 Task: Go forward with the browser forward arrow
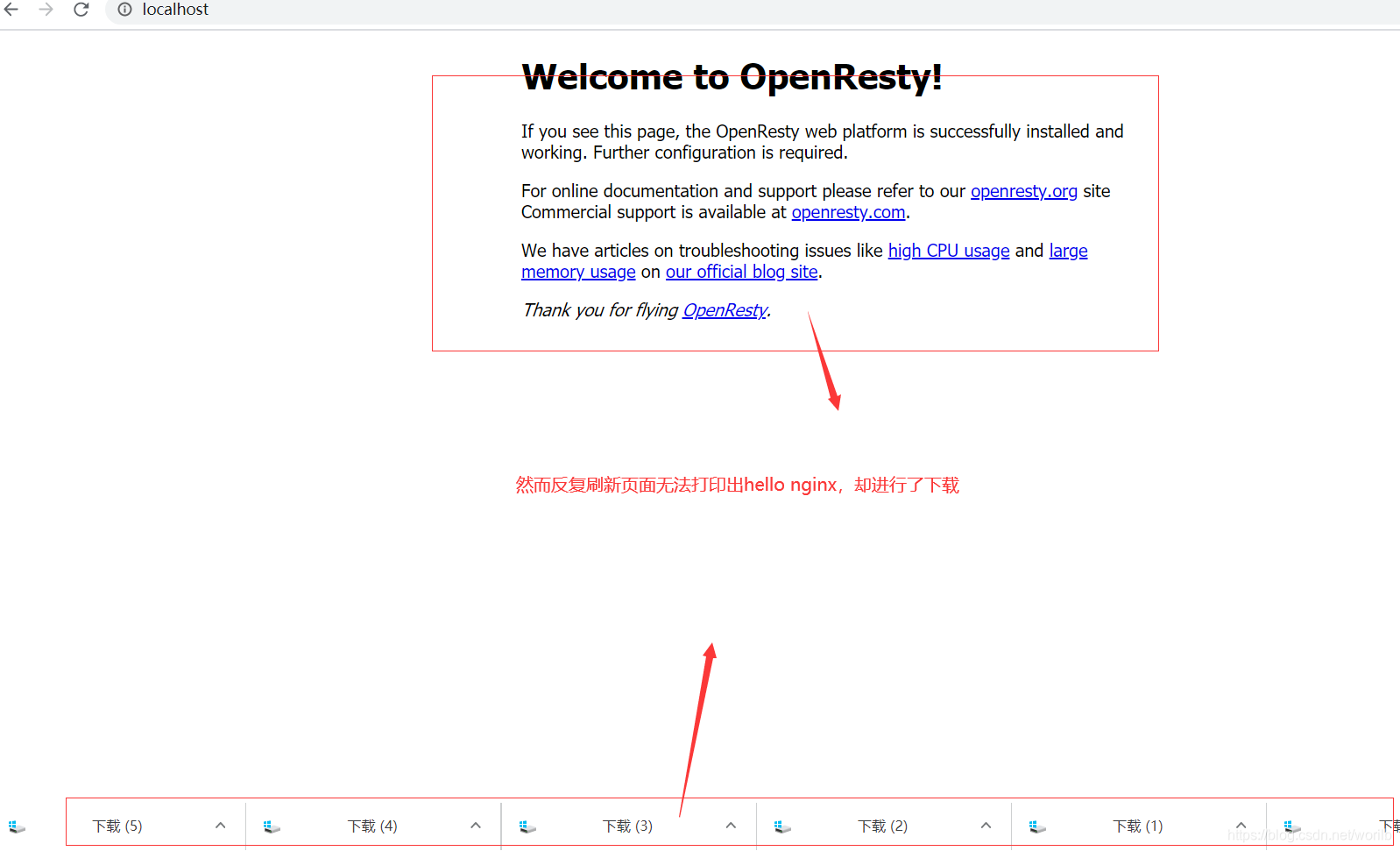(x=46, y=10)
